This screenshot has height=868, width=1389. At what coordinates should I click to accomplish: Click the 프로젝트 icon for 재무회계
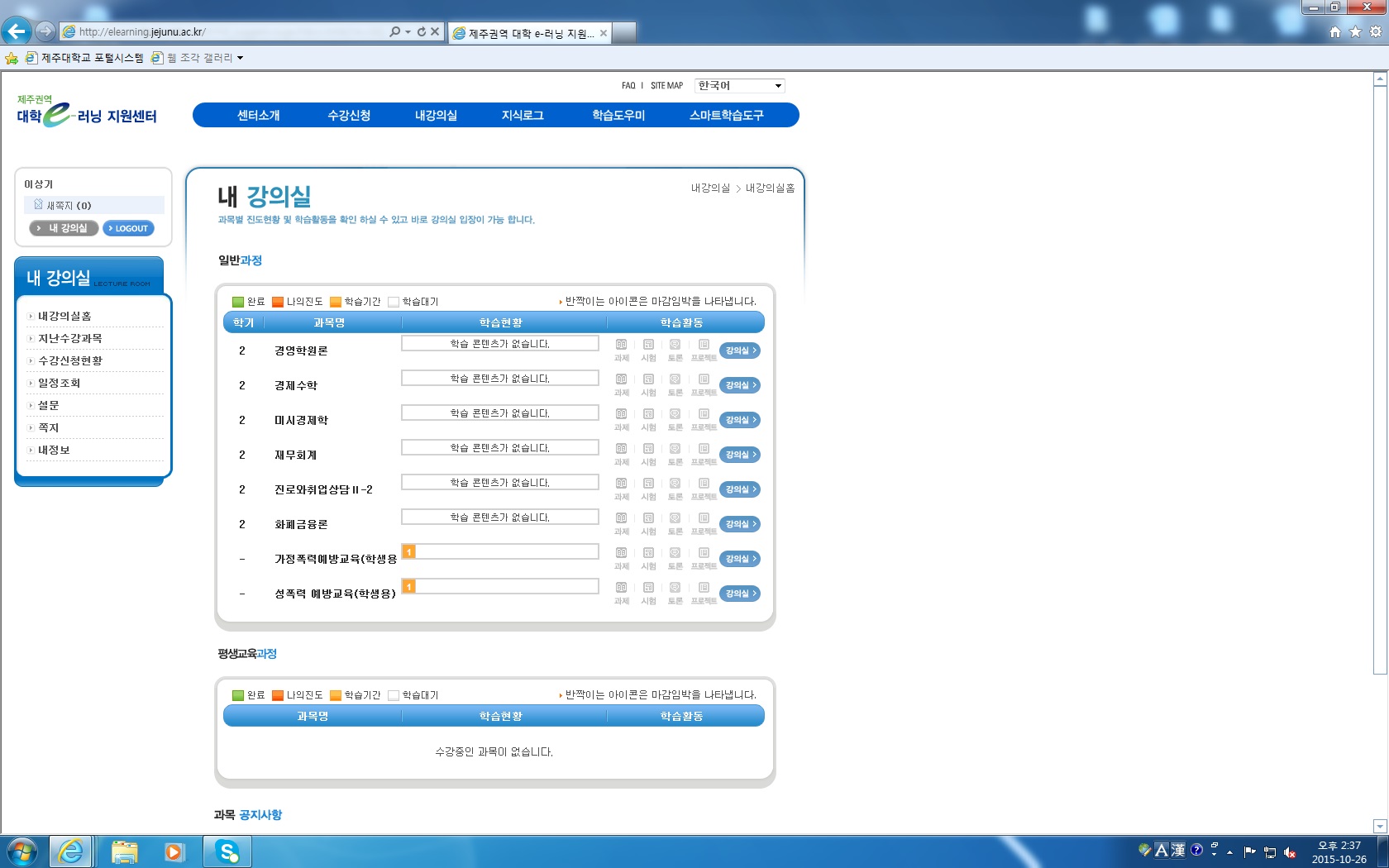(704, 450)
